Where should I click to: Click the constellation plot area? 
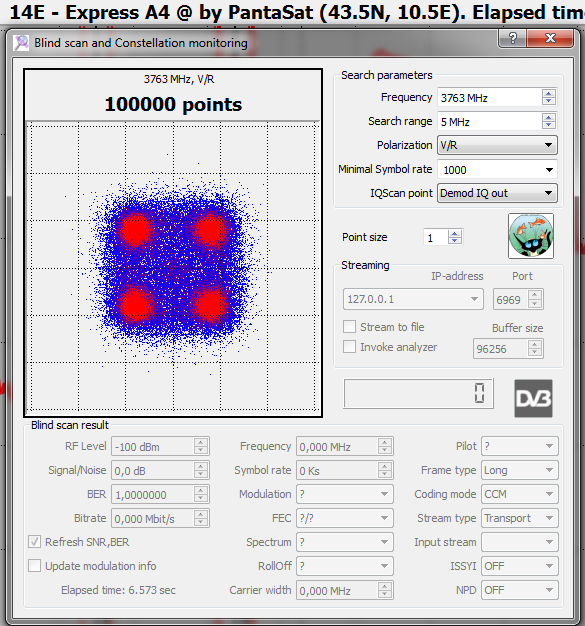click(173, 267)
